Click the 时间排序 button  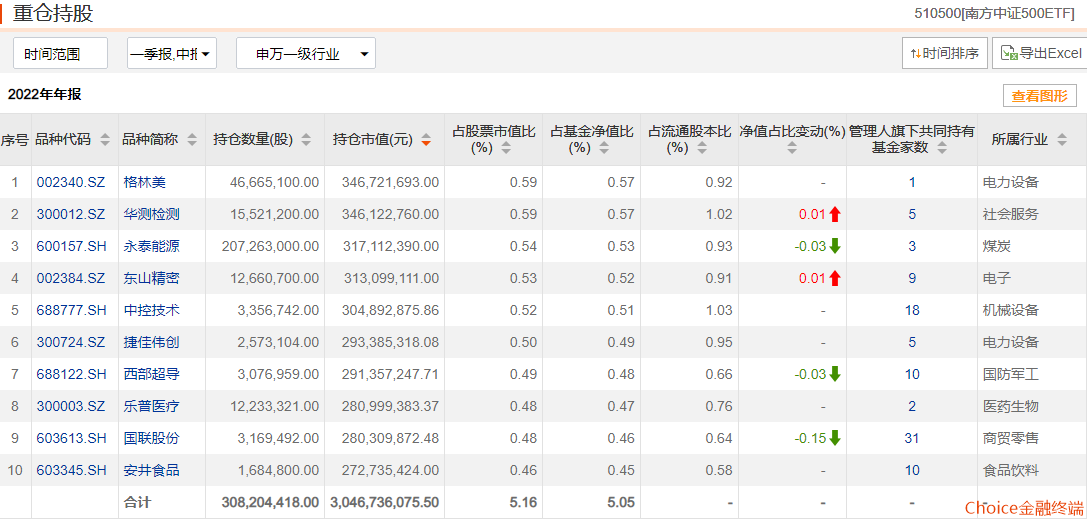pyautogui.click(x=945, y=53)
